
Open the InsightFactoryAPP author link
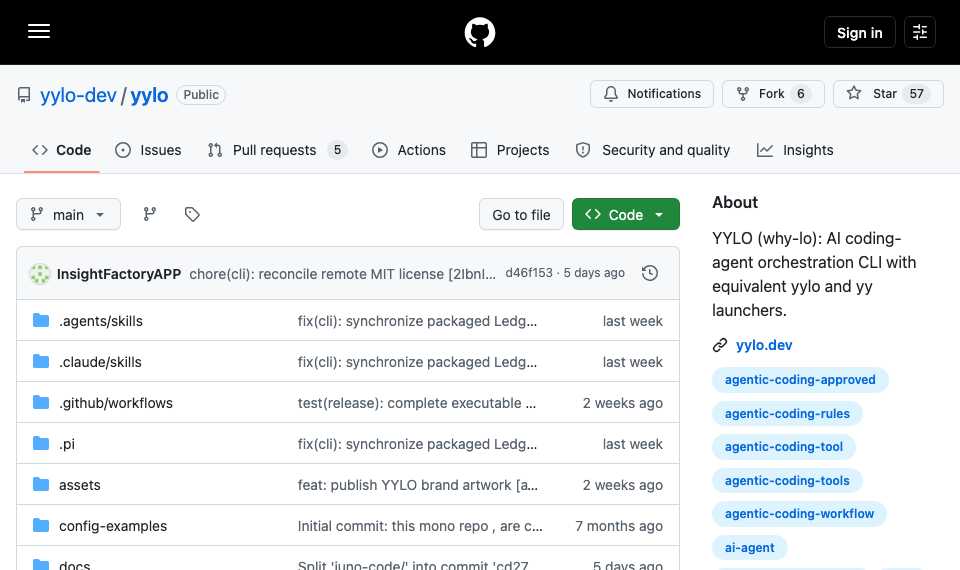click(119, 274)
